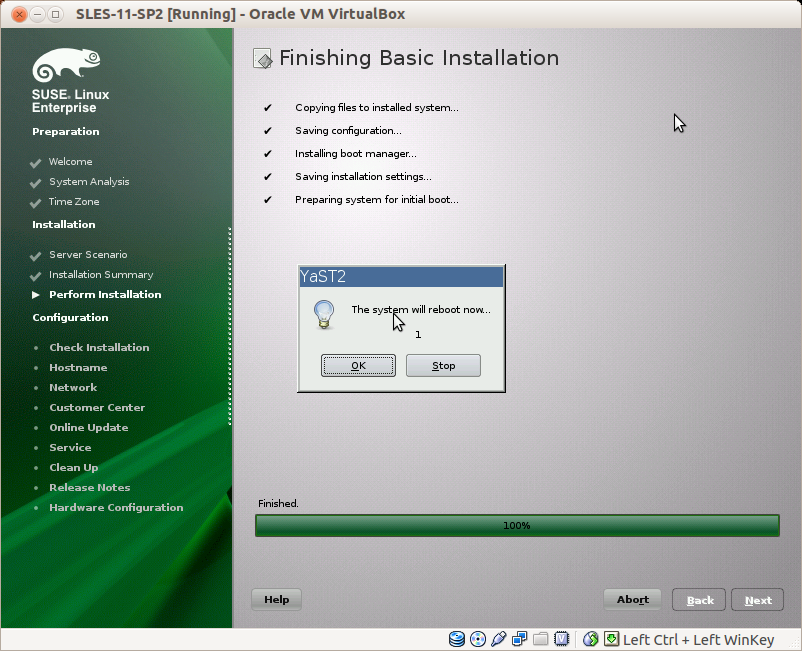The width and height of the screenshot is (802, 651).
Task: Select Customer Center step
Action: point(97,407)
